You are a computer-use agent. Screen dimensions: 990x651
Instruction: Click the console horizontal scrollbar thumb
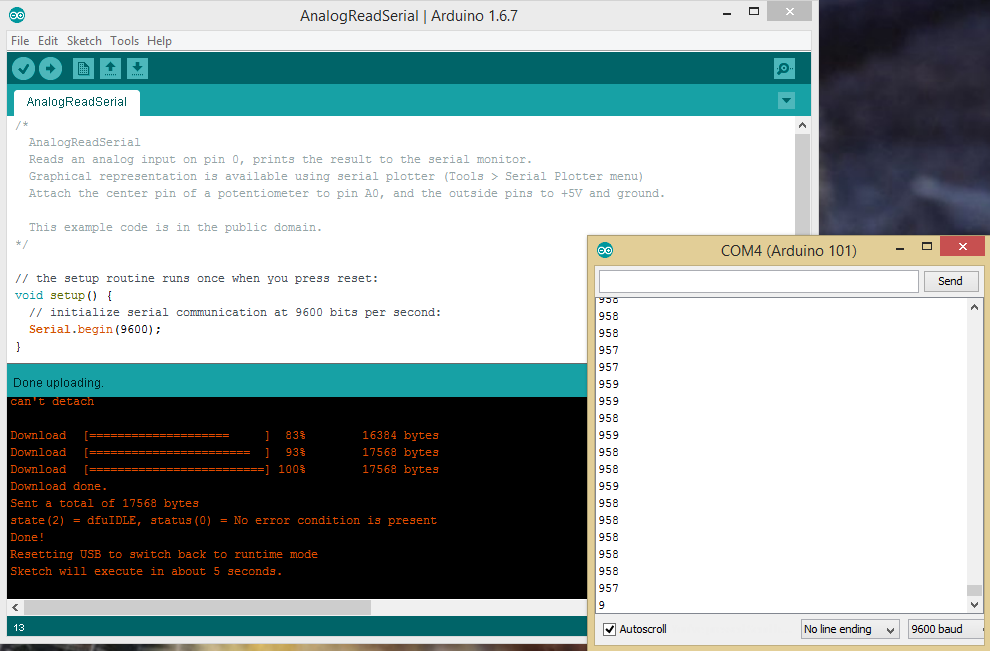coord(197,607)
